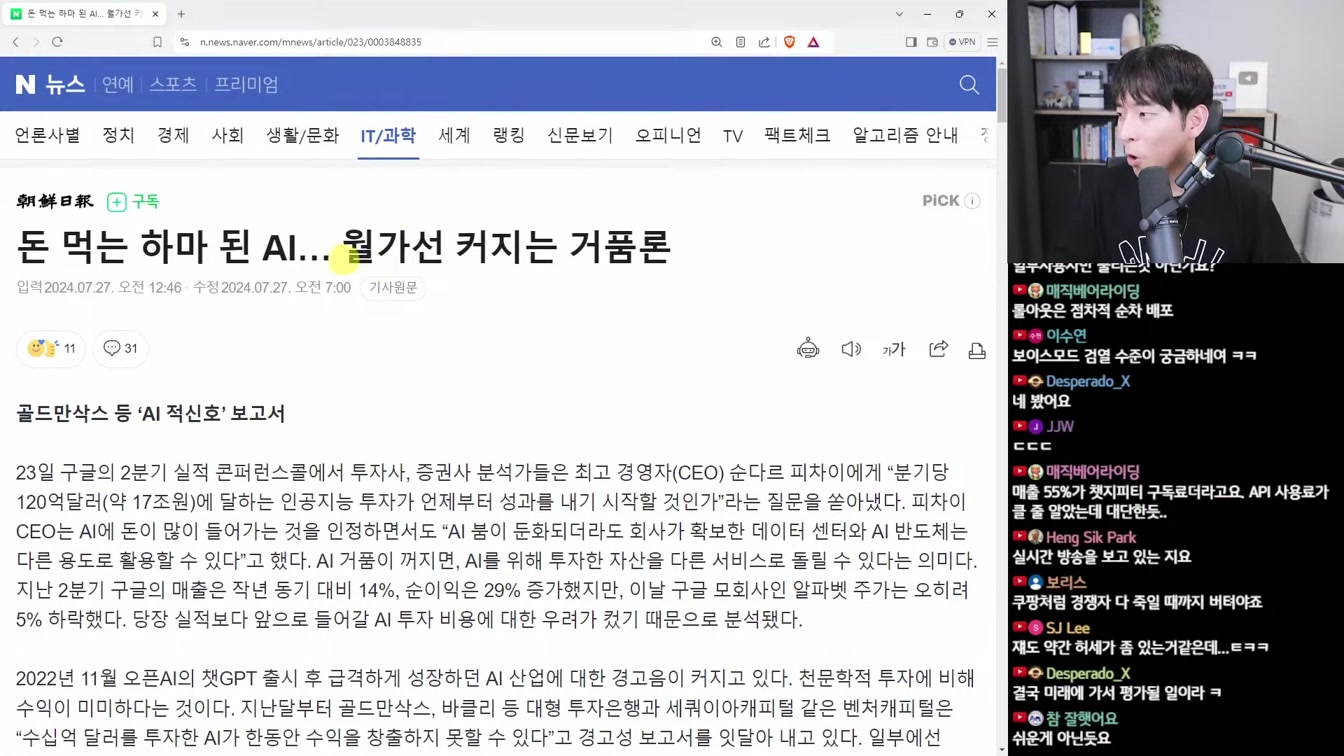Open the Brave wallet icon

pos(932,42)
